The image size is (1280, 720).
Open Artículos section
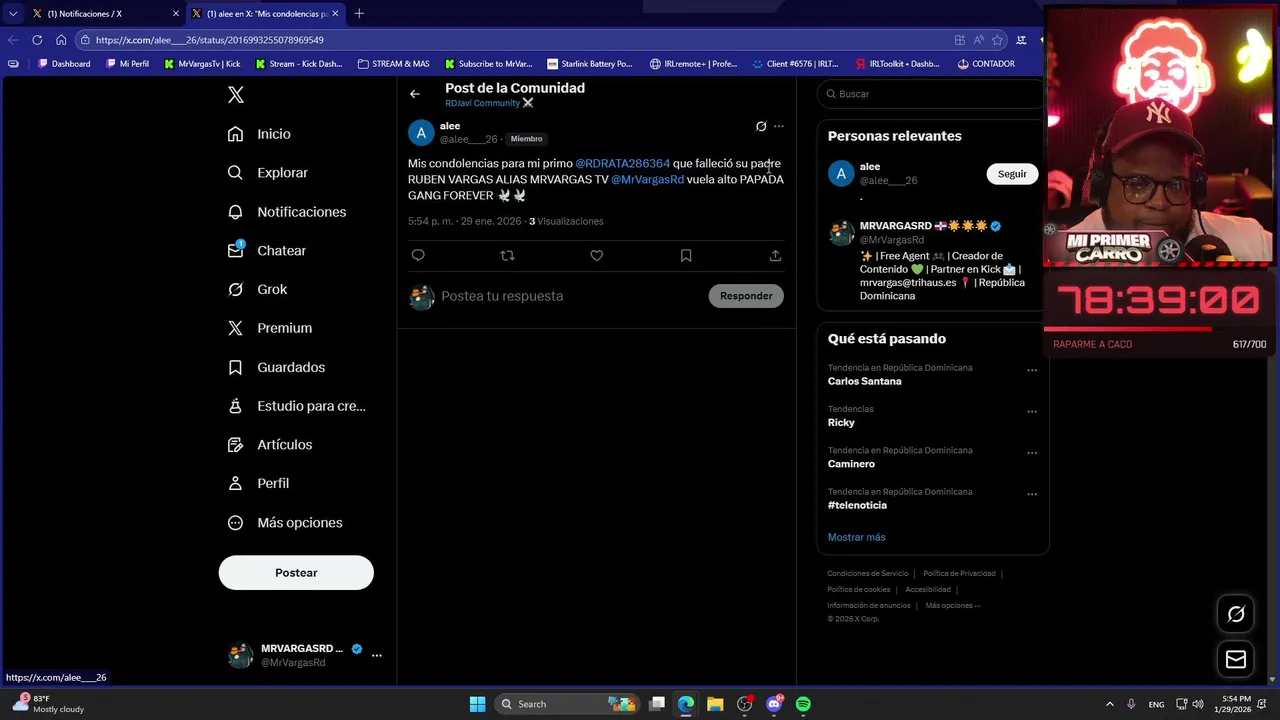pyautogui.click(x=270, y=445)
